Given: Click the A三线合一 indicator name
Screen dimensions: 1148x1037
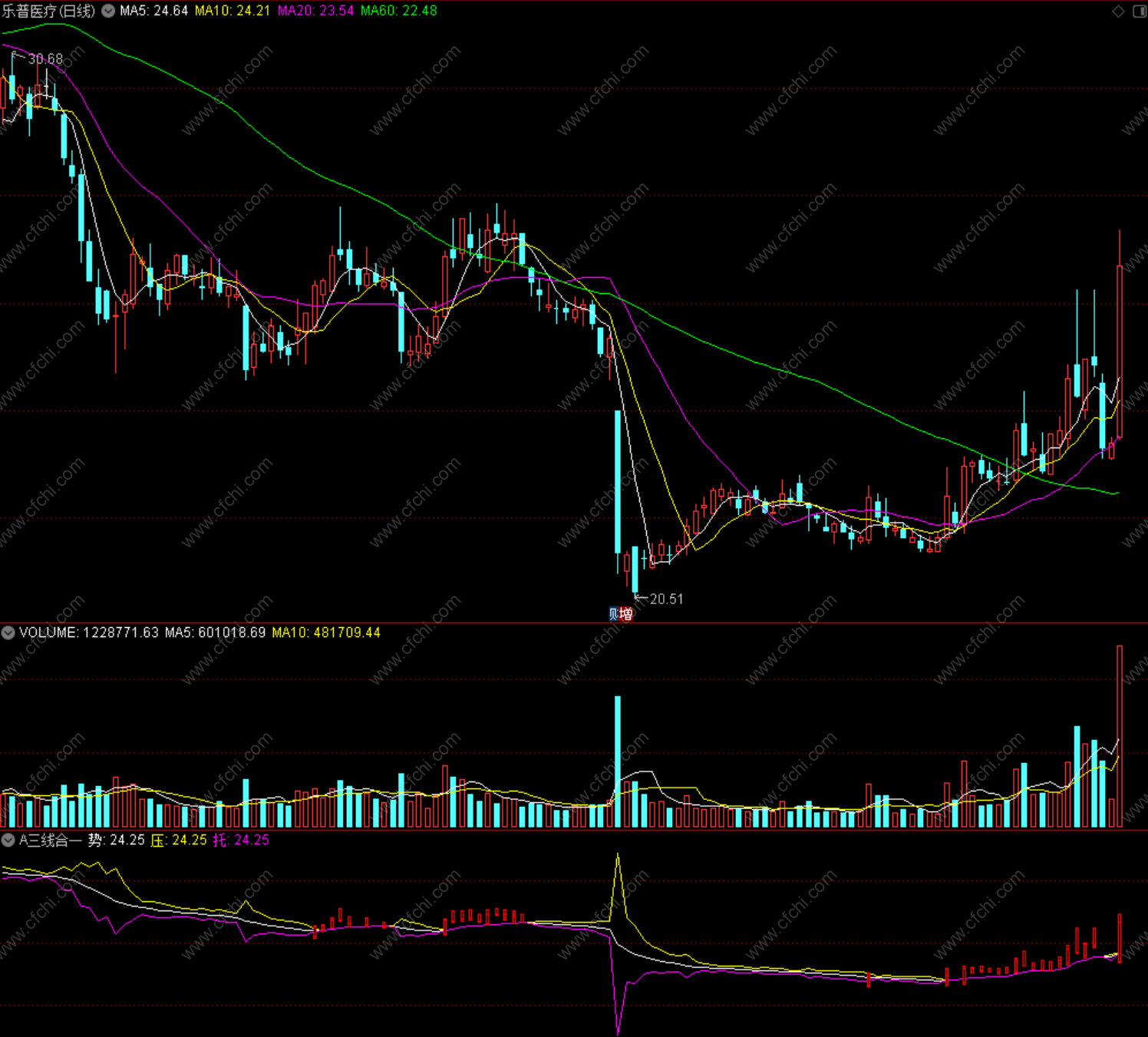Looking at the screenshot, I should tap(50, 840).
